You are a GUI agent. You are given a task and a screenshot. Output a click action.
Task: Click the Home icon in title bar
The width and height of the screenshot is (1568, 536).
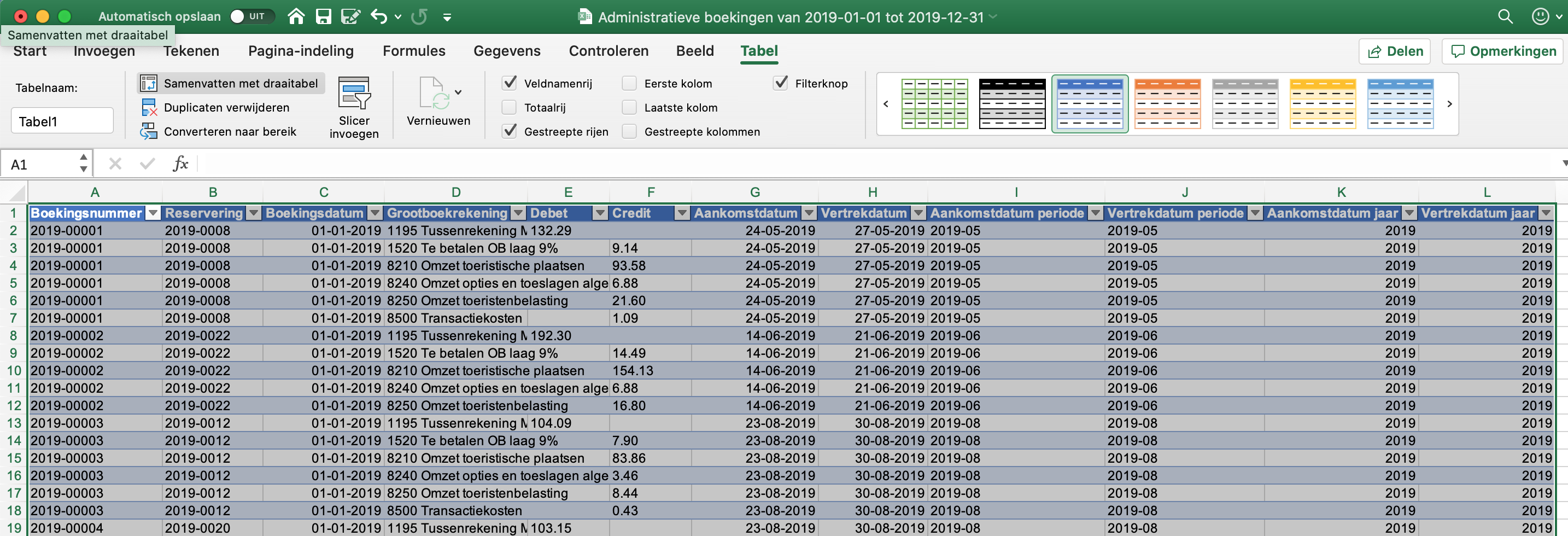[296, 16]
